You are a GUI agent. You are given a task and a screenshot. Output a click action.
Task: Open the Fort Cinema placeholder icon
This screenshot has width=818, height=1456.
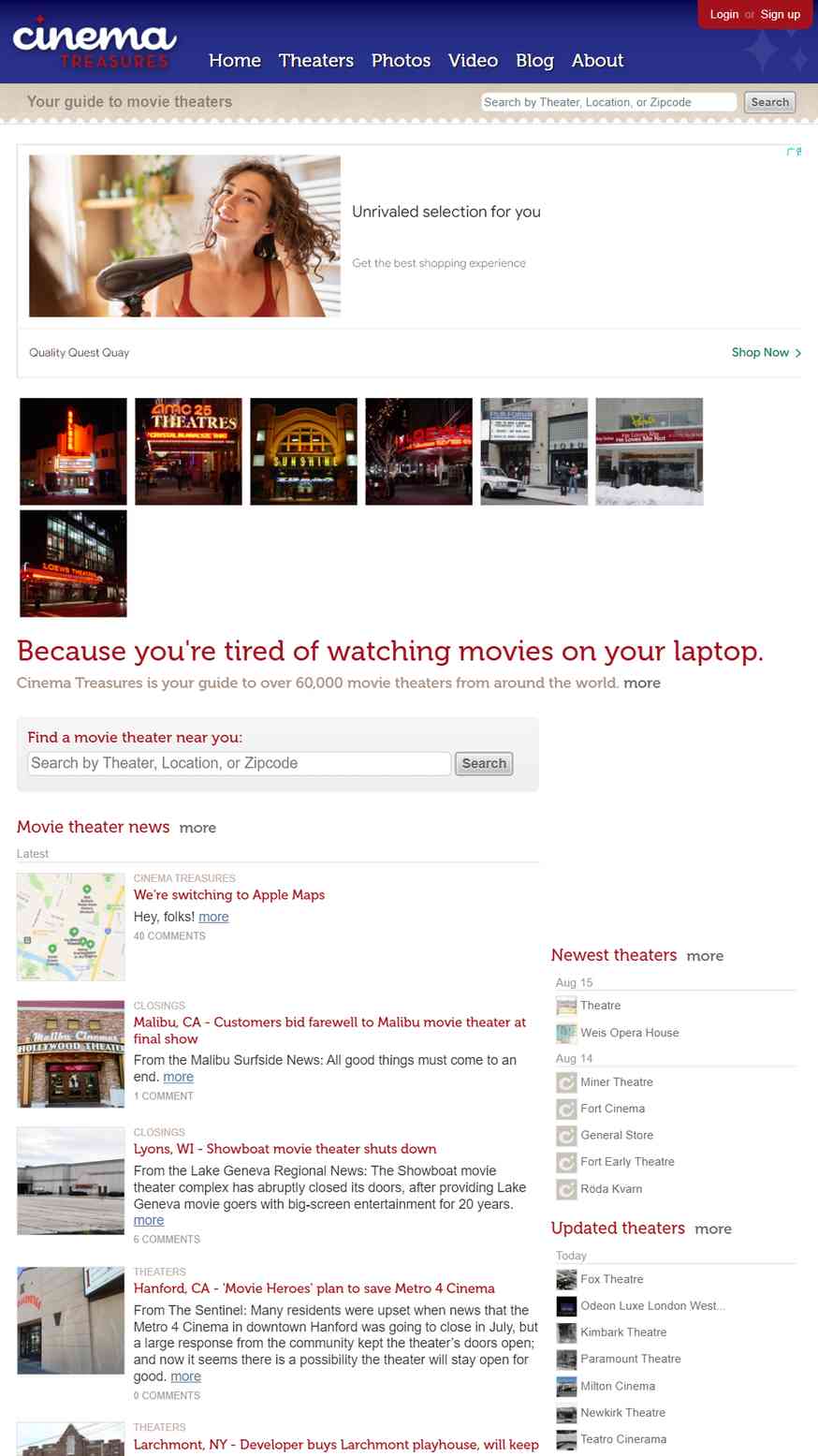[x=566, y=1110]
